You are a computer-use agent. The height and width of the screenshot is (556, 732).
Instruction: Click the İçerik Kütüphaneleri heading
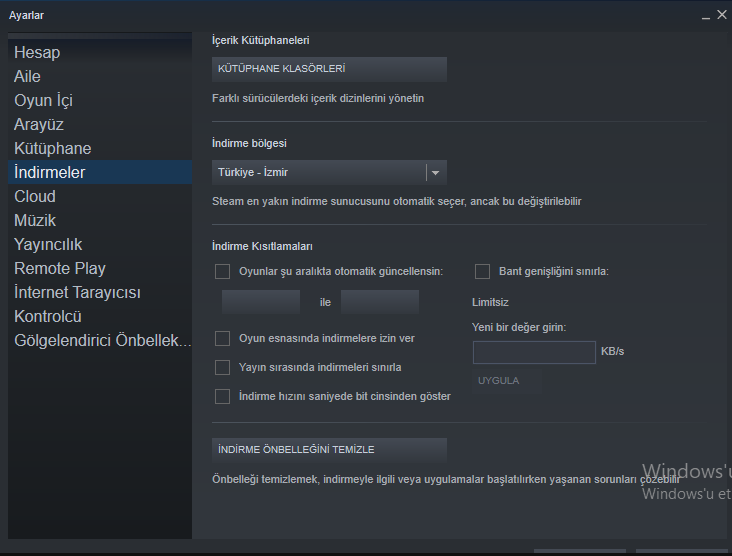(x=260, y=40)
